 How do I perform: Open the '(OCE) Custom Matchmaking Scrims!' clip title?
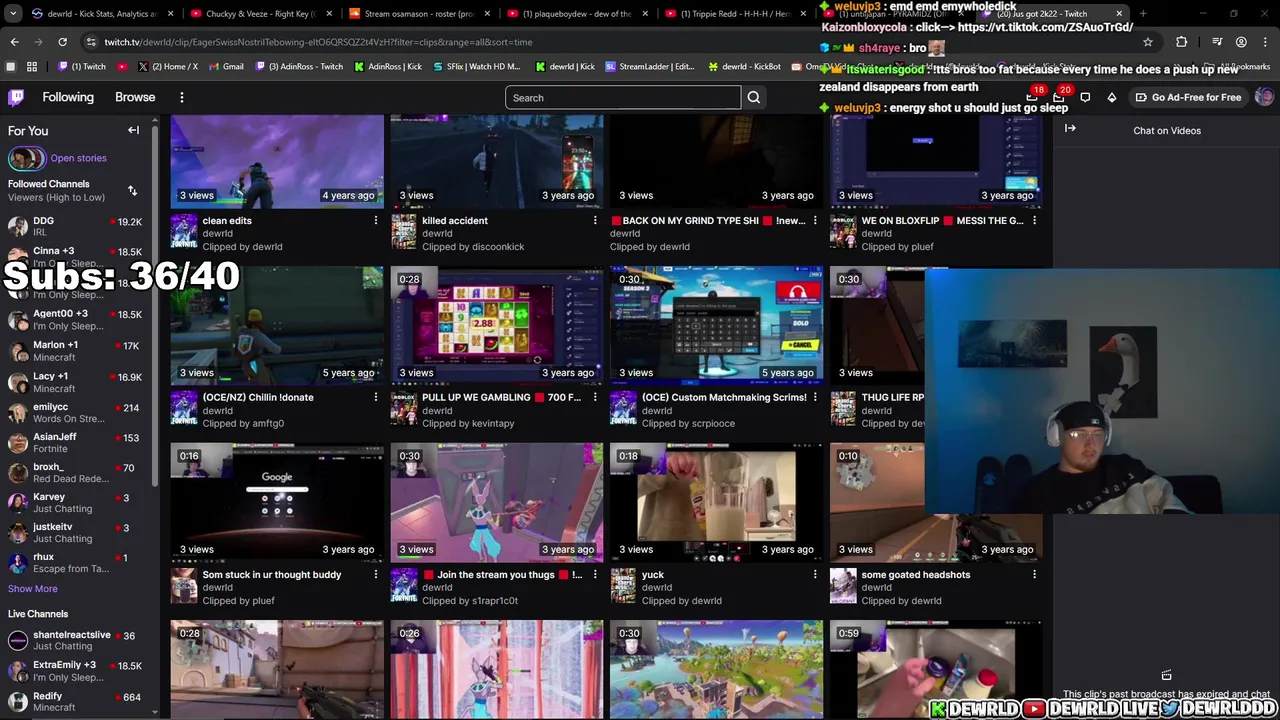pos(724,397)
